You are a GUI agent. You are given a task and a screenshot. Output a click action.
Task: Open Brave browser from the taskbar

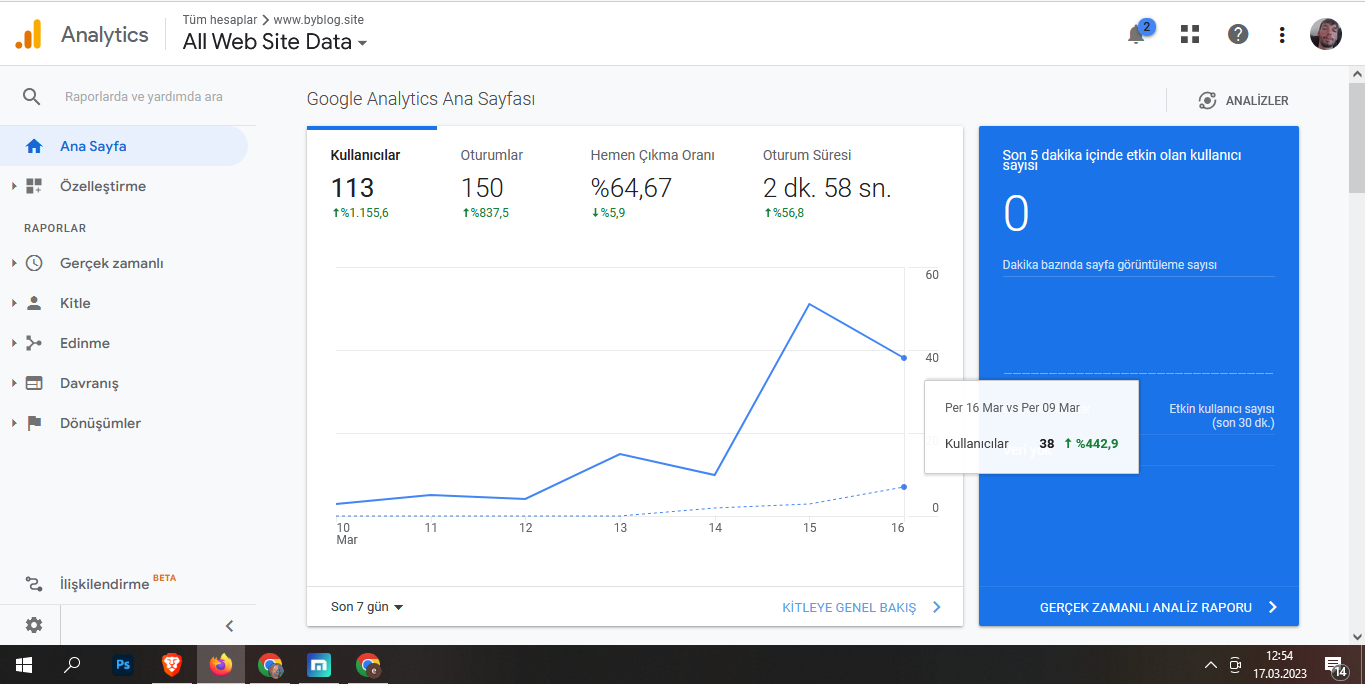click(172, 665)
